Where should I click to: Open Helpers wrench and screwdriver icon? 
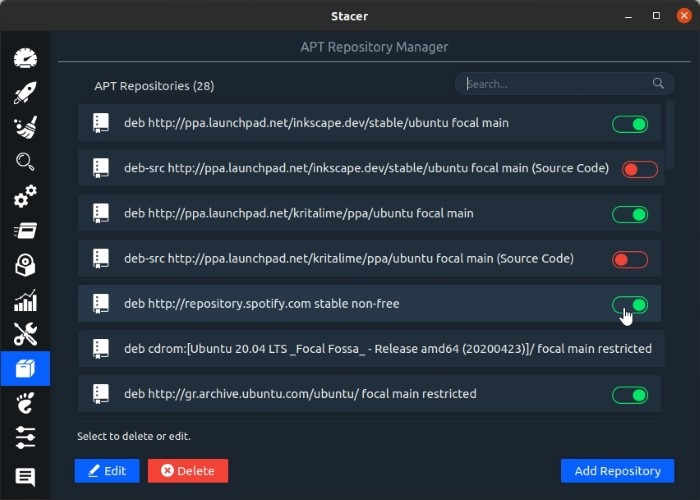pyautogui.click(x=25, y=334)
